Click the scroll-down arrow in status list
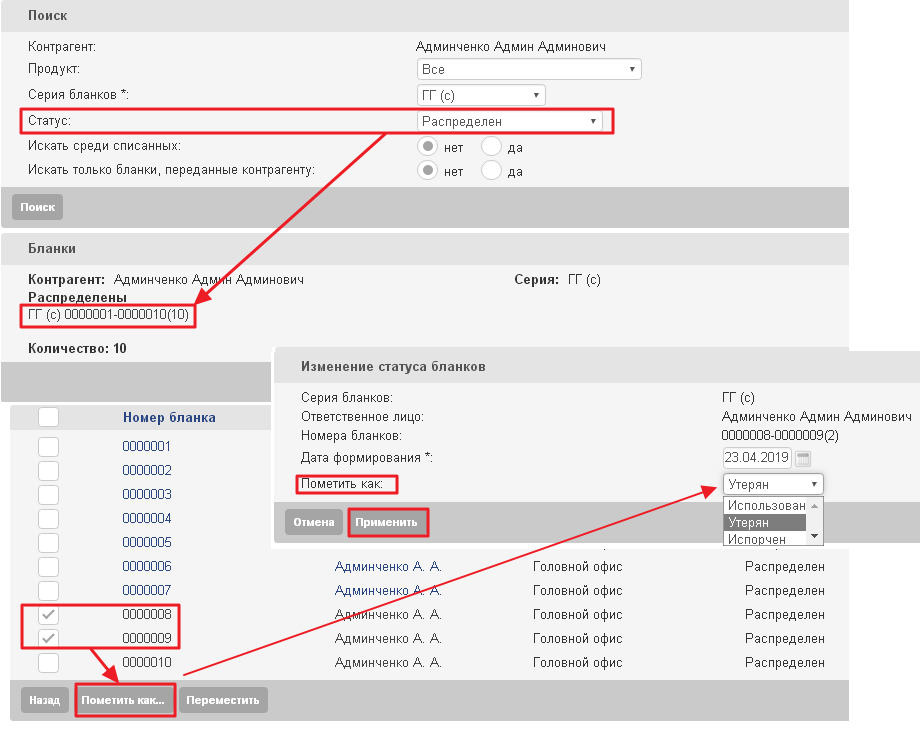Image resolution: width=920 pixels, height=734 pixels. point(814,536)
